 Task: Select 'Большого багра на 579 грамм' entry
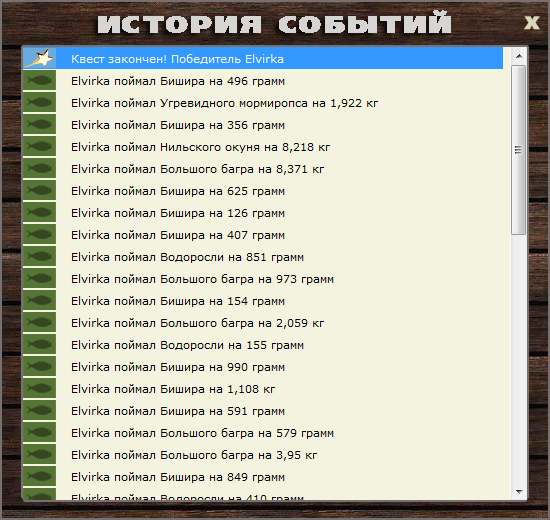click(x=263, y=432)
